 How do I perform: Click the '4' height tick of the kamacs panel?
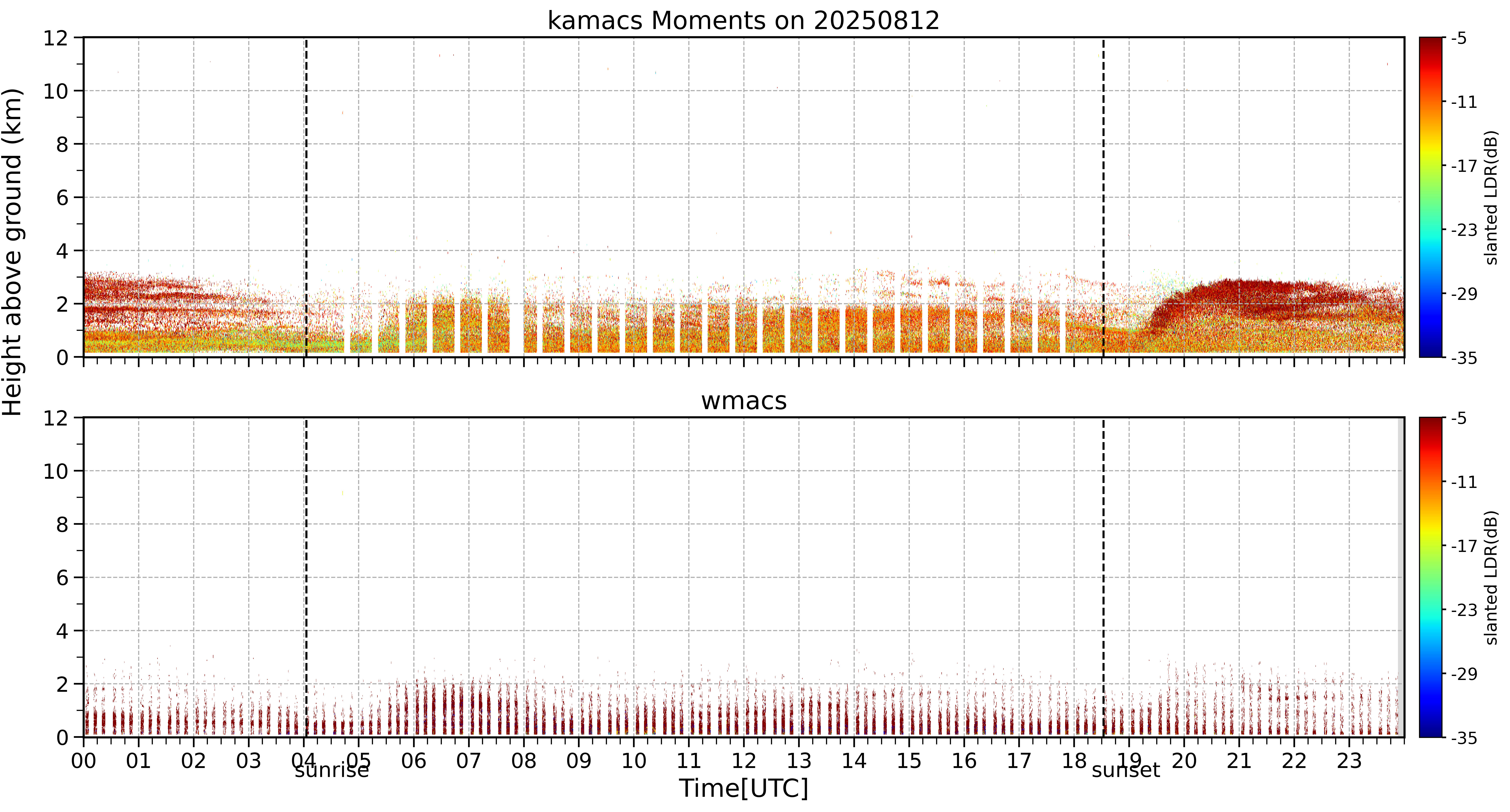pyautogui.click(x=62, y=251)
